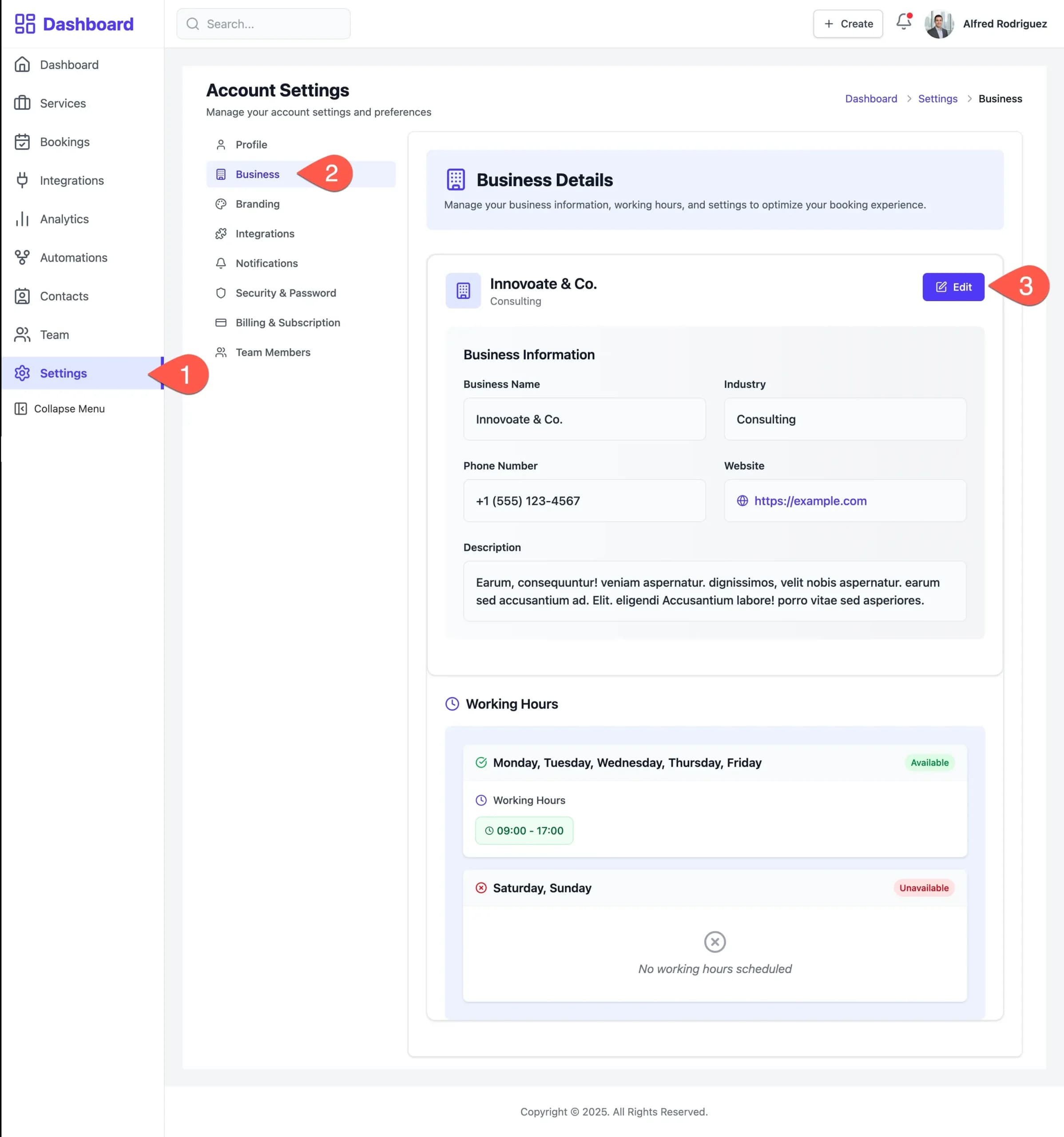Click the Create button

(847, 24)
